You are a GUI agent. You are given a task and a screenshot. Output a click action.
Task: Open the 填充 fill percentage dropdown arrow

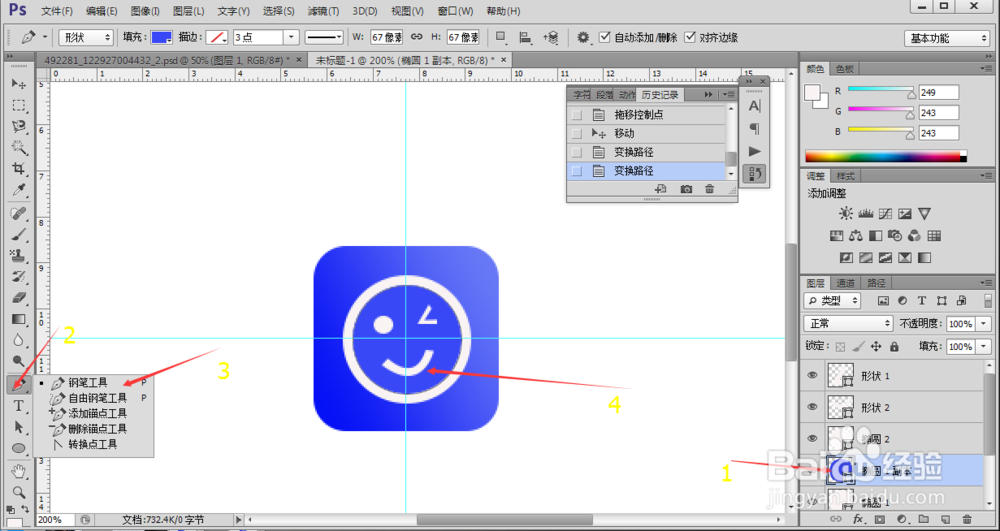pyautogui.click(x=985, y=347)
